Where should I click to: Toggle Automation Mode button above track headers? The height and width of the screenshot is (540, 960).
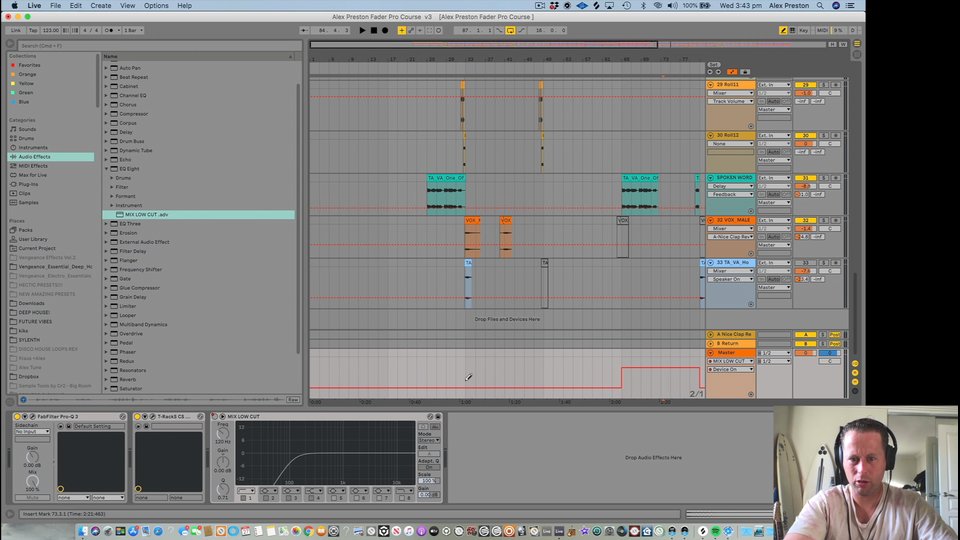pos(732,72)
